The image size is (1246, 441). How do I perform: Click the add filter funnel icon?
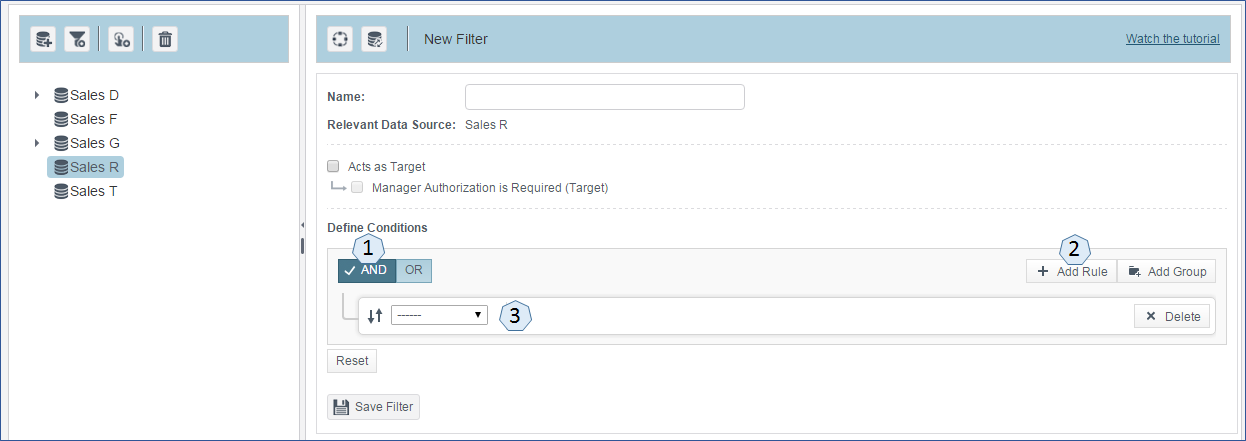click(77, 39)
